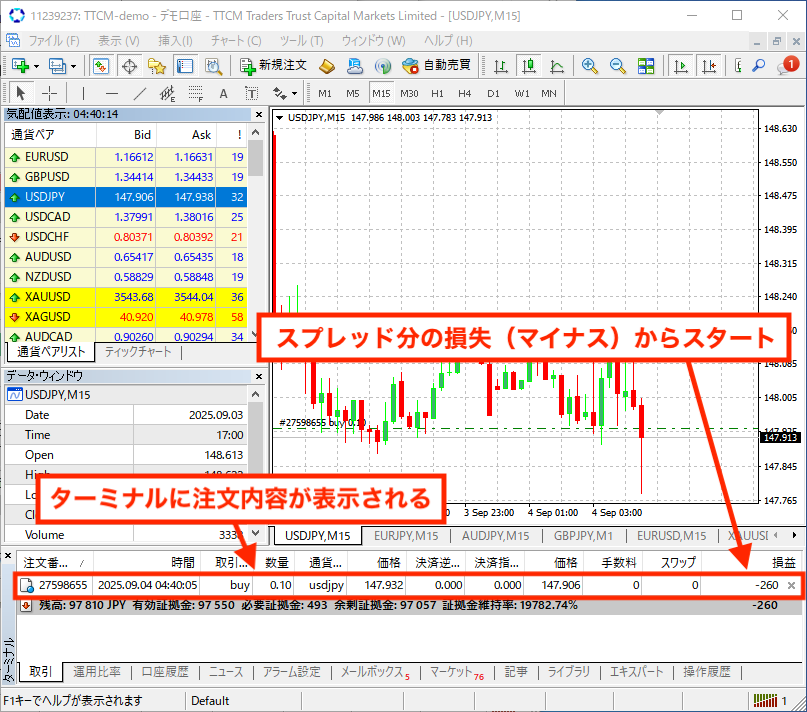Select XAUUSD row in market watch
807x712 pixels.
click(x=48, y=296)
